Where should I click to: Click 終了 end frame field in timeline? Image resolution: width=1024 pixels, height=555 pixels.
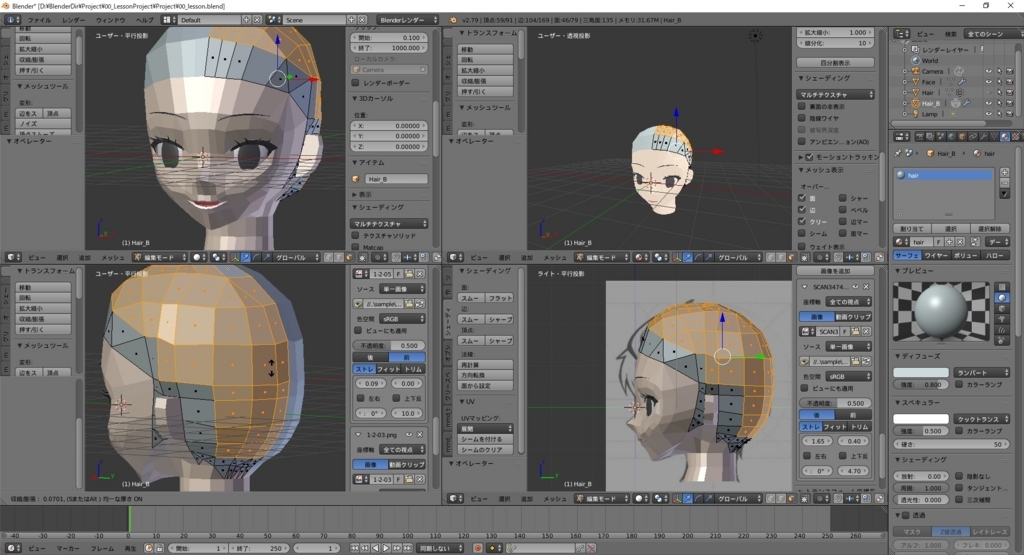click(x=259, y=548)
